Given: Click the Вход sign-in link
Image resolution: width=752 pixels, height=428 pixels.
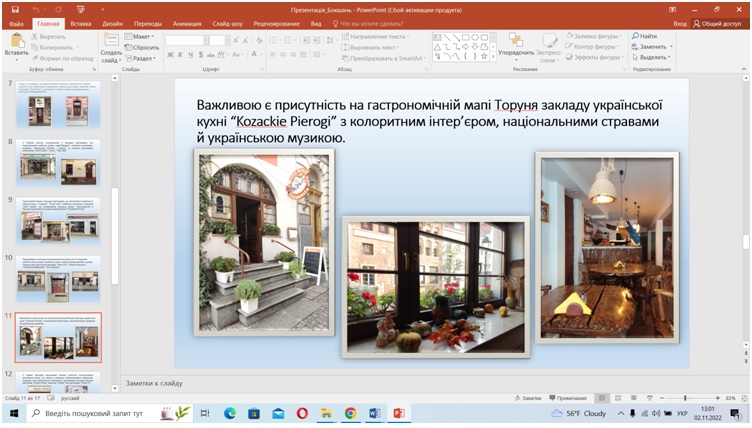Looking at the screenshot, I should click(680, 24).
